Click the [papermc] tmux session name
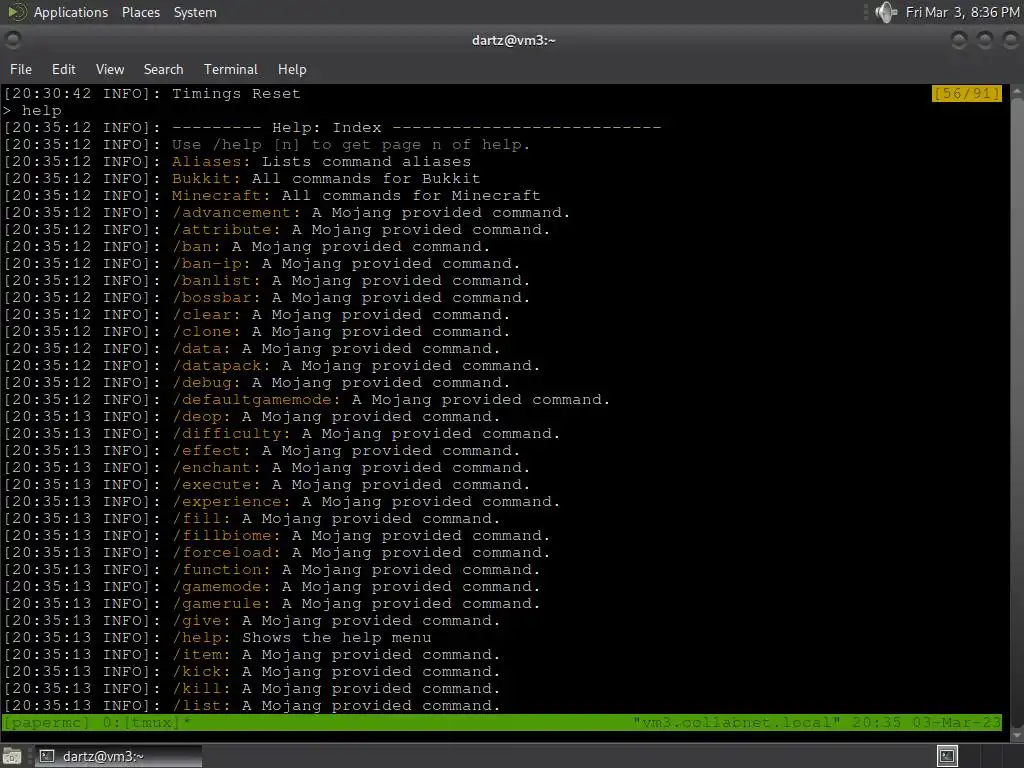This screenshot has height=768, width=1024. (46, 722)
